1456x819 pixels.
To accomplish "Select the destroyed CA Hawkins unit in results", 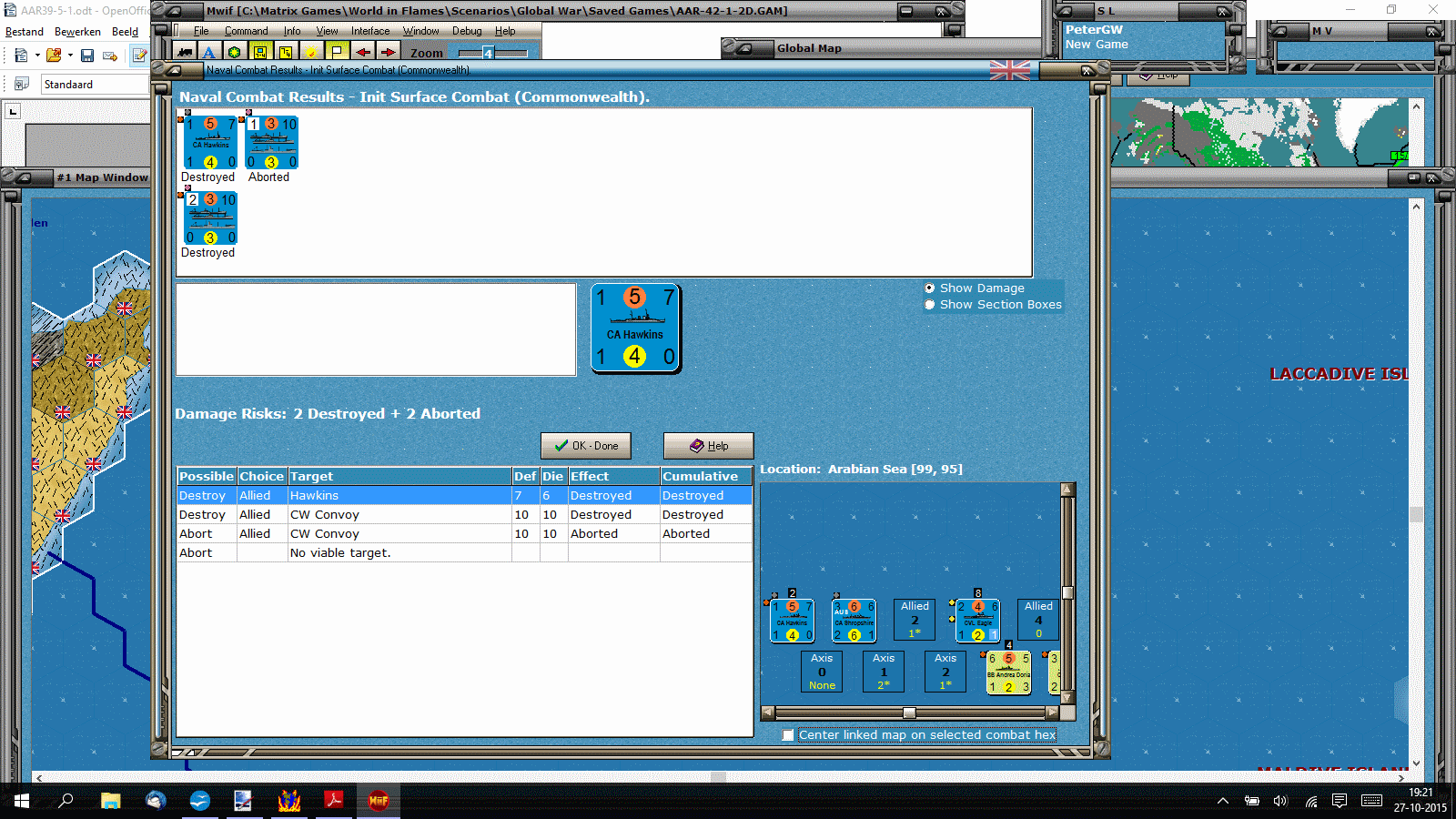I will [209, 143].
